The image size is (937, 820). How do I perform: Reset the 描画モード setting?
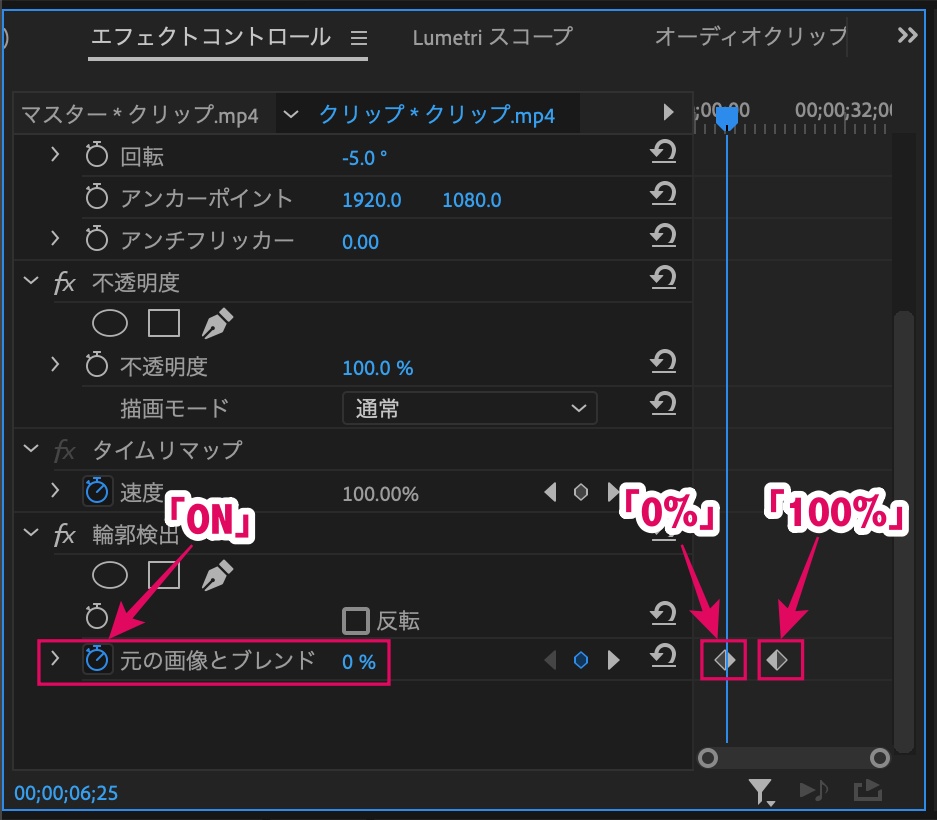click(663, 403)
